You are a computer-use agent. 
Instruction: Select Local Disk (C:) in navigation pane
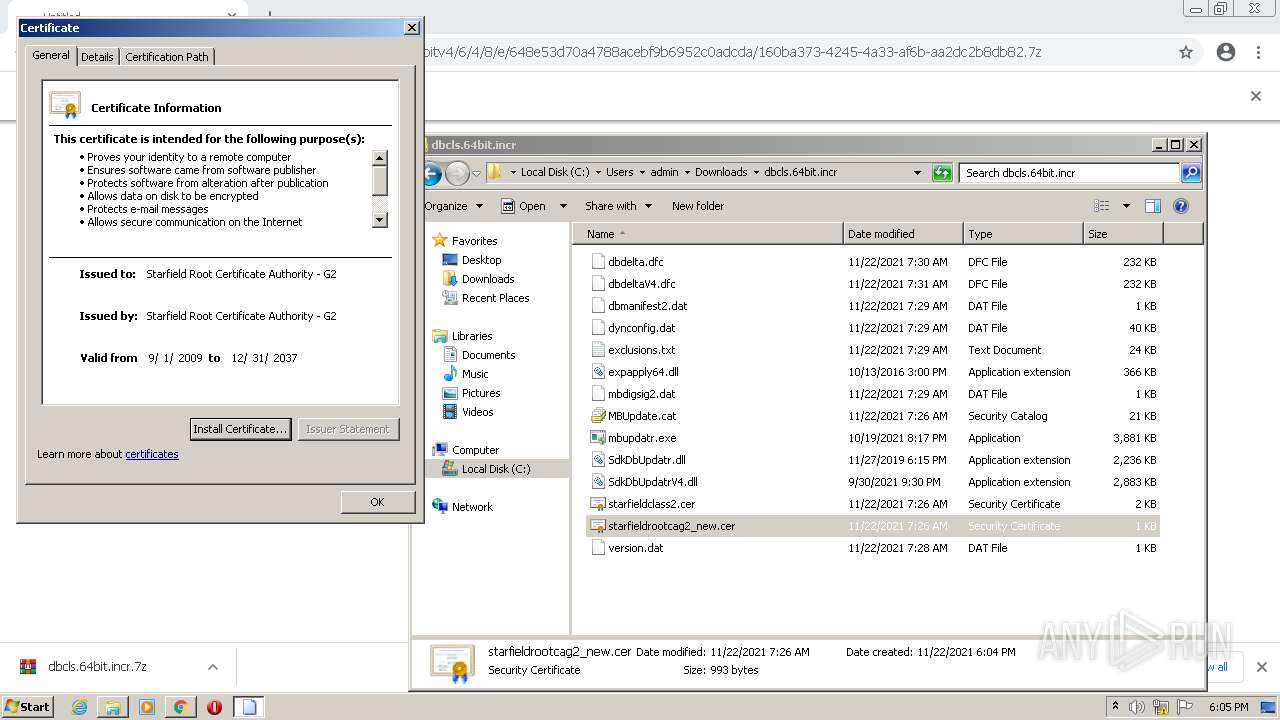495,469
